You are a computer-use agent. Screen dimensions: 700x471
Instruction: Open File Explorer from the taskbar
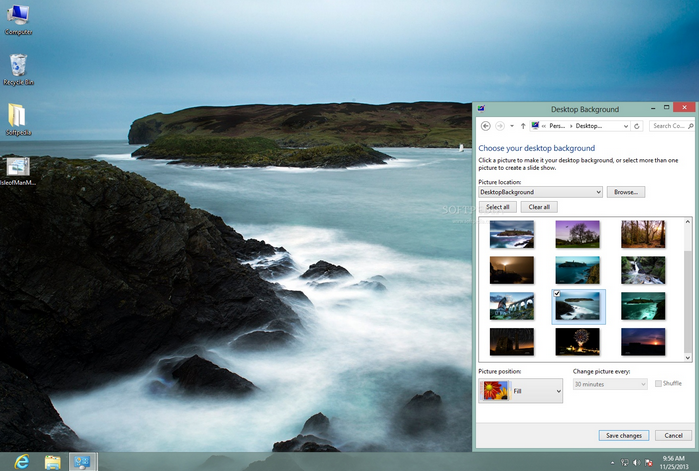coord(52,462)
